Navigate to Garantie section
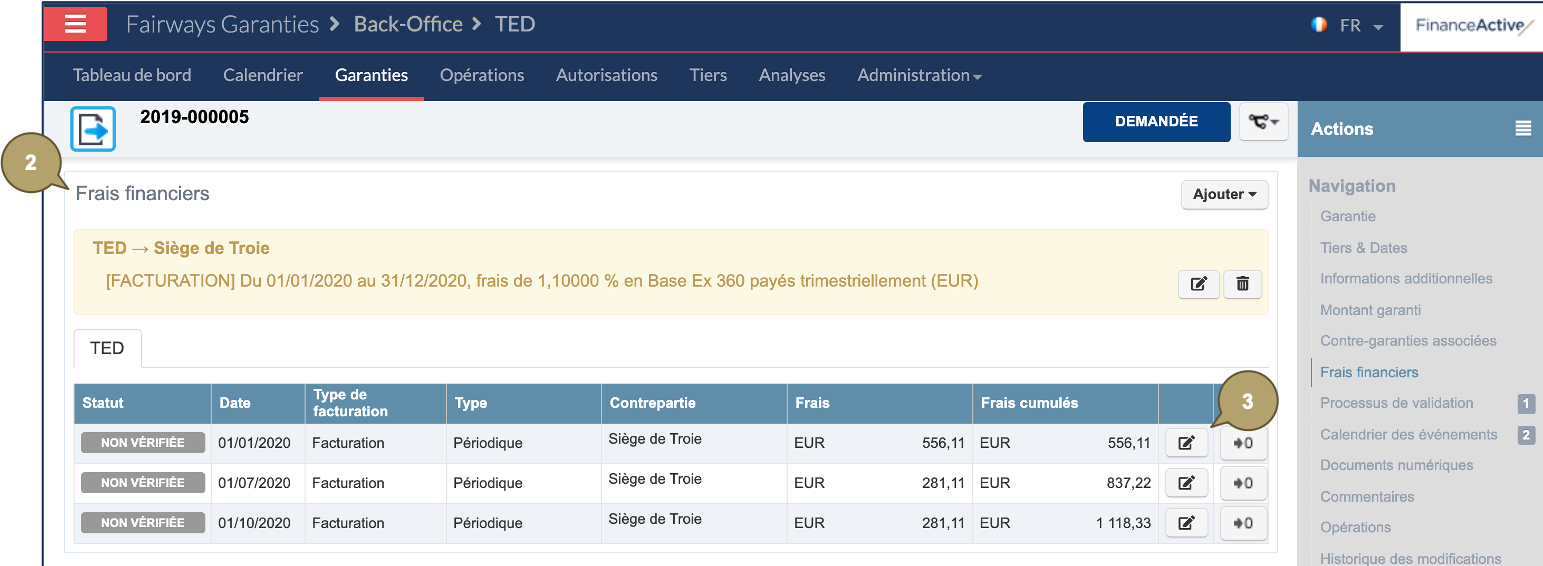1543x566 pixels. [1348, 216]
